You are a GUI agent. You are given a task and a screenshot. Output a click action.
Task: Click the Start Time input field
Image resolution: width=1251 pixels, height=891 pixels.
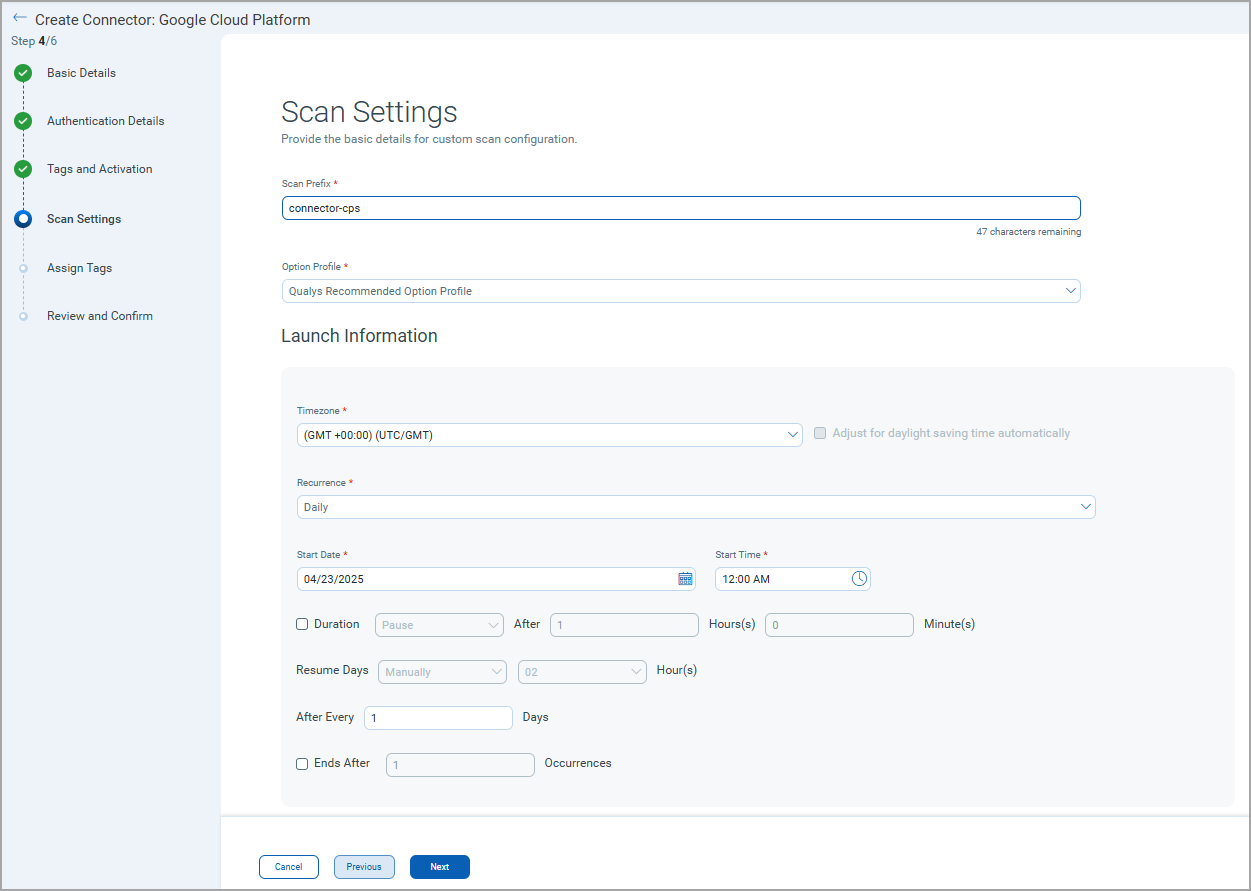[x=793, y=579]
